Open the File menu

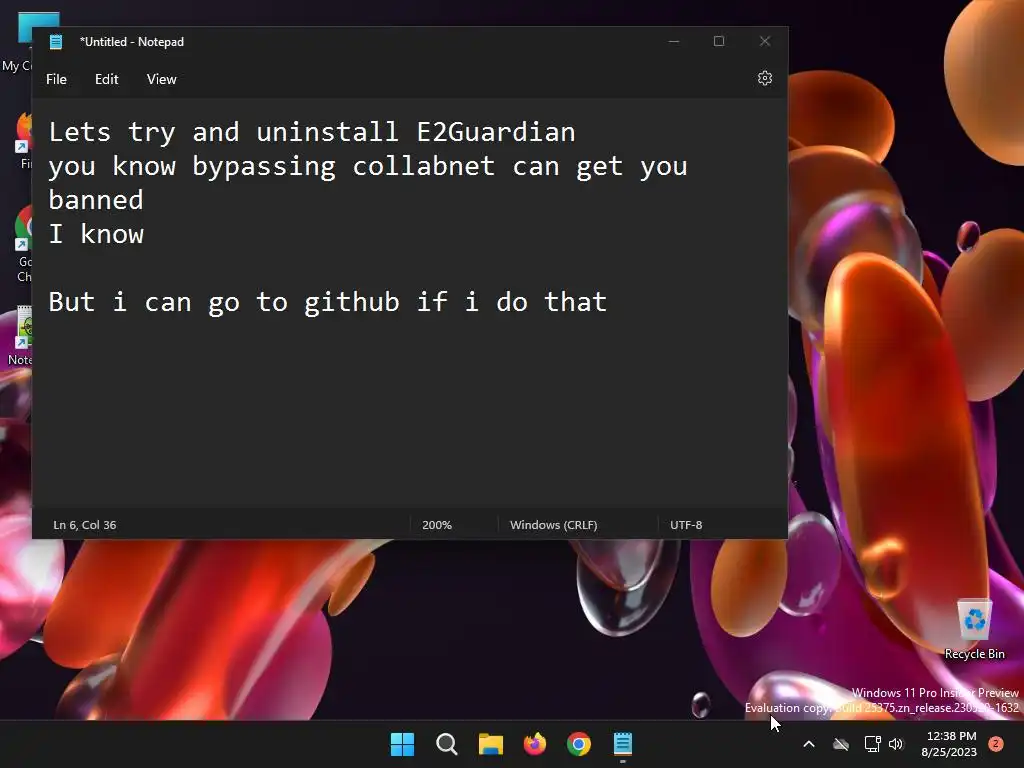point(56,79)
